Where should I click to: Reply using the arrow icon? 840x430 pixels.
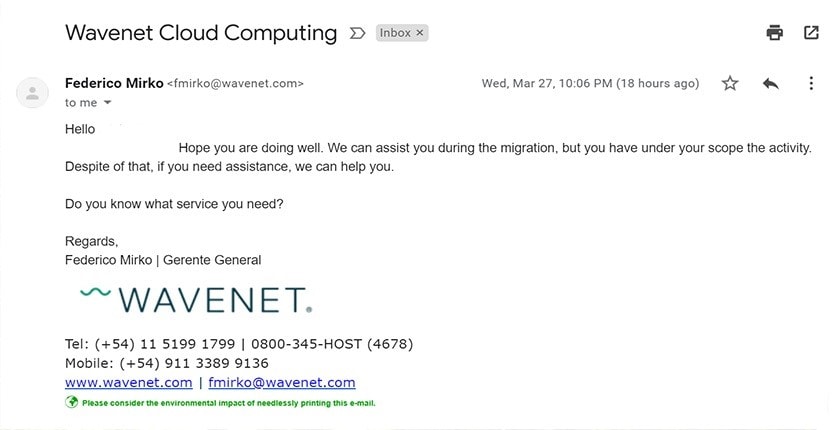click(x=770, y=84)
